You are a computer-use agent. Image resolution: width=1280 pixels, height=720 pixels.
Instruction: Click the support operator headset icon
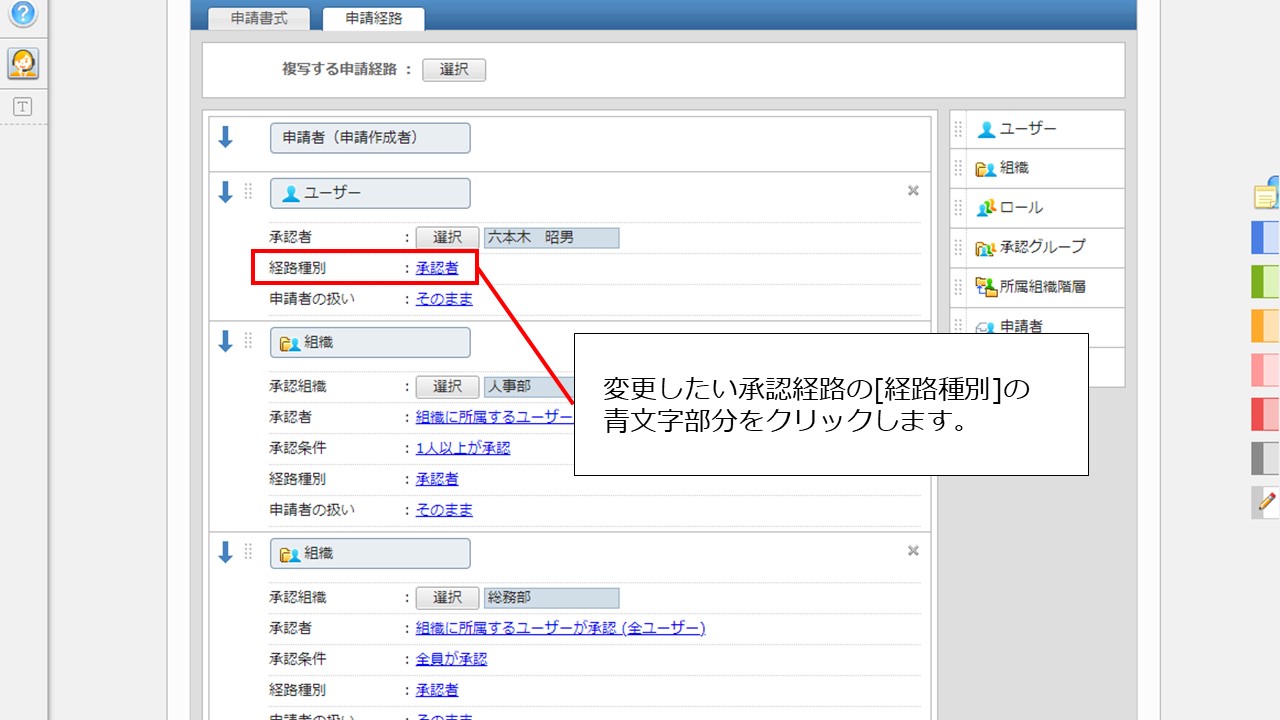click(23, 63)
